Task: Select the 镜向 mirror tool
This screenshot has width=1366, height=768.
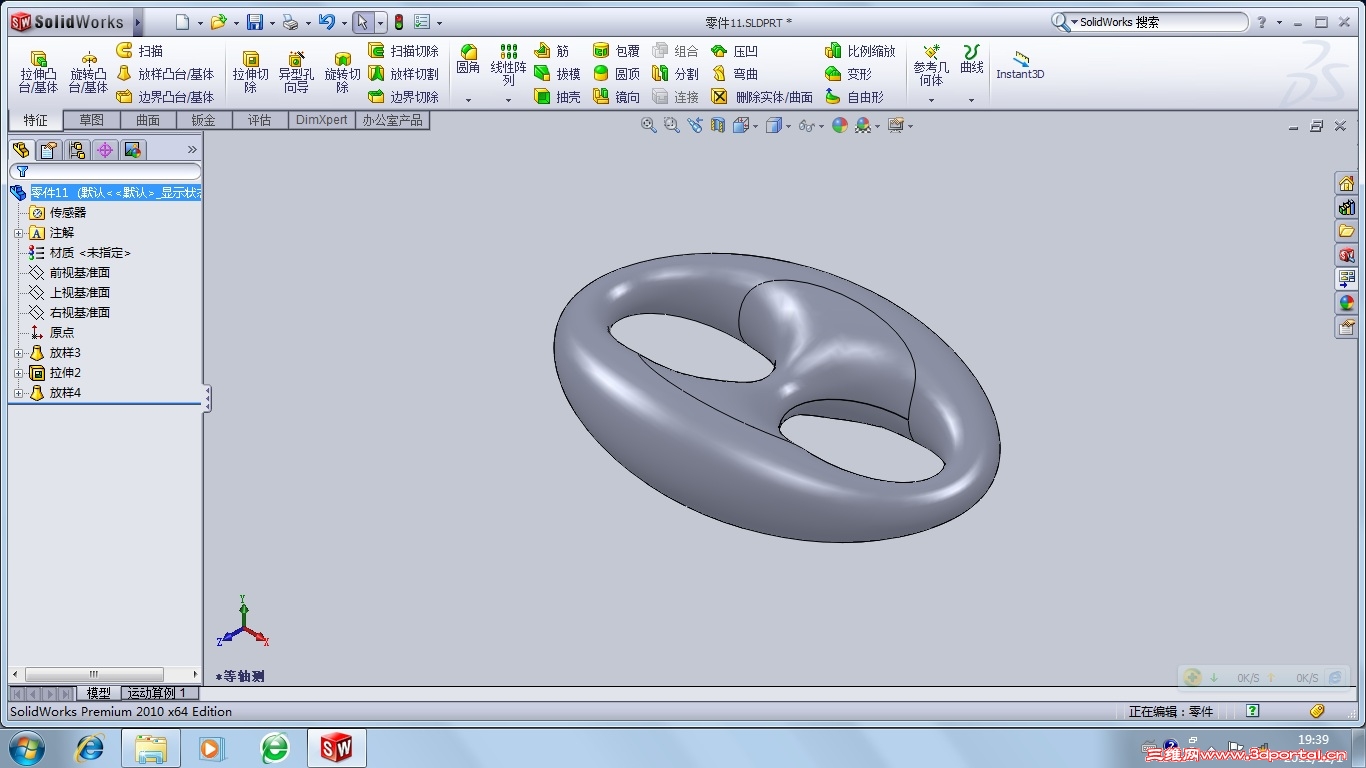Action: coord(616,97)
